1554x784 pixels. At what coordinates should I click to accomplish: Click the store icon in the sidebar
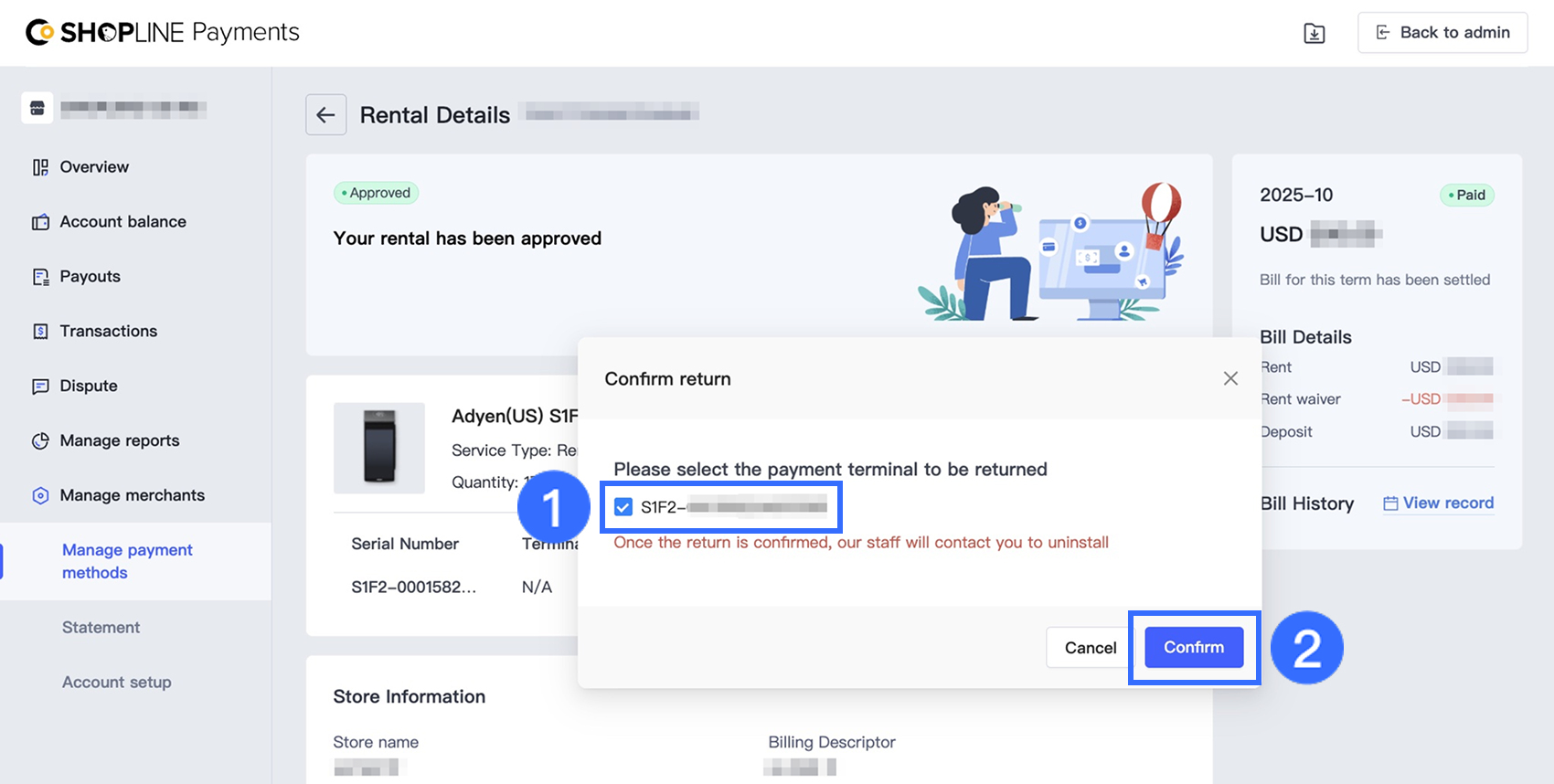coord(37,108)
